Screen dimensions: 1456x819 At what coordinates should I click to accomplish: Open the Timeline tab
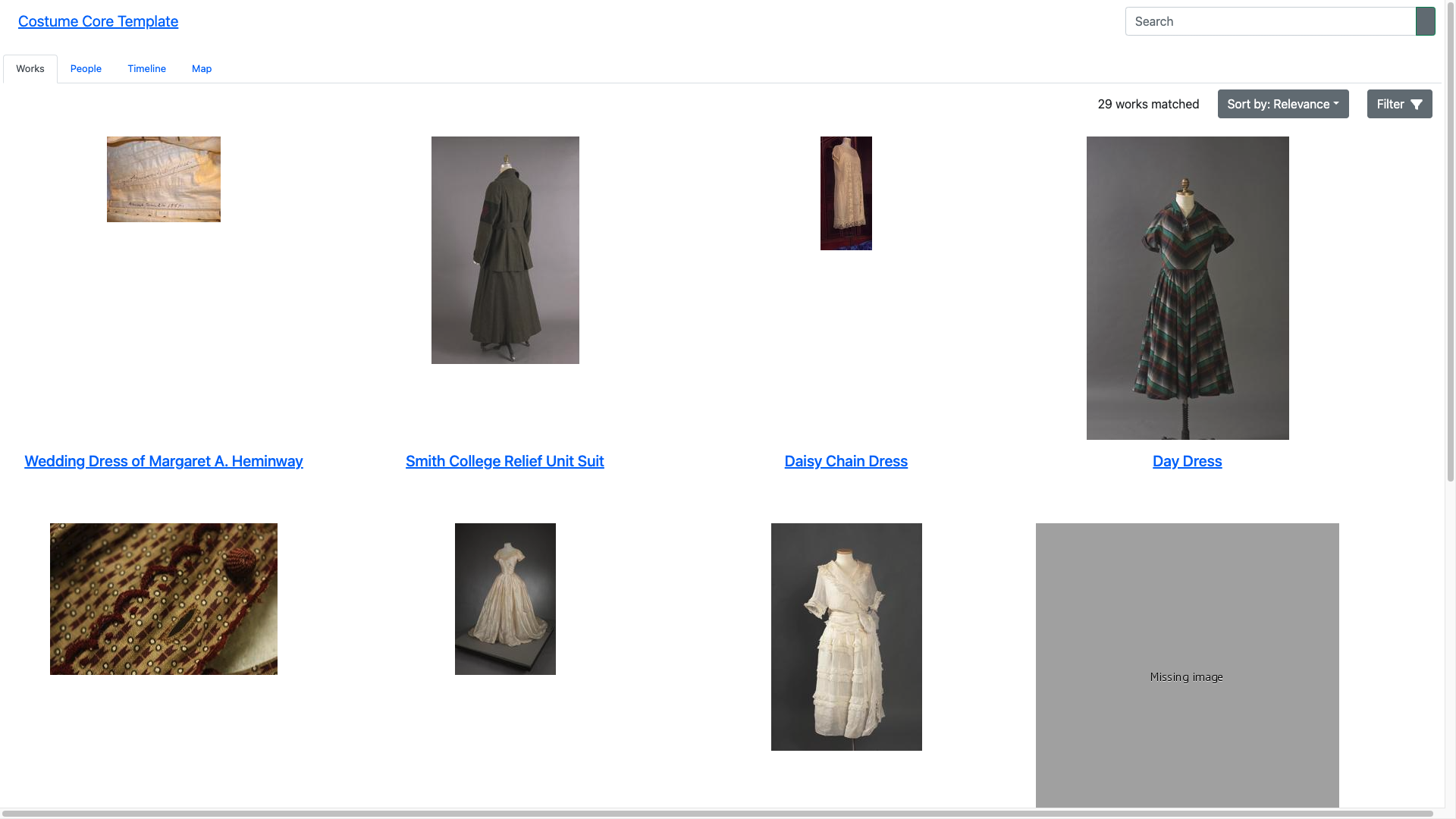(146, 68)
